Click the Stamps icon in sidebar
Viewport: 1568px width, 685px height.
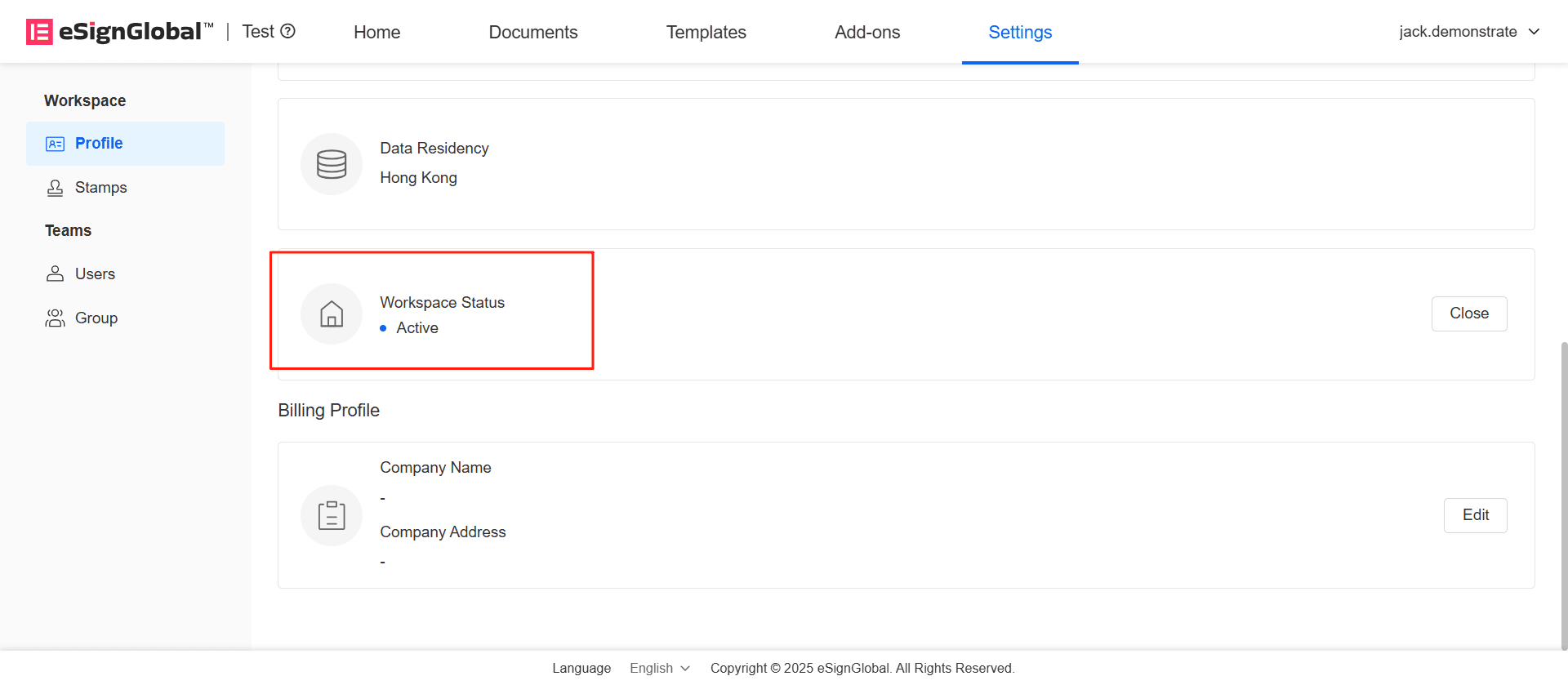[x=55, y=188]
